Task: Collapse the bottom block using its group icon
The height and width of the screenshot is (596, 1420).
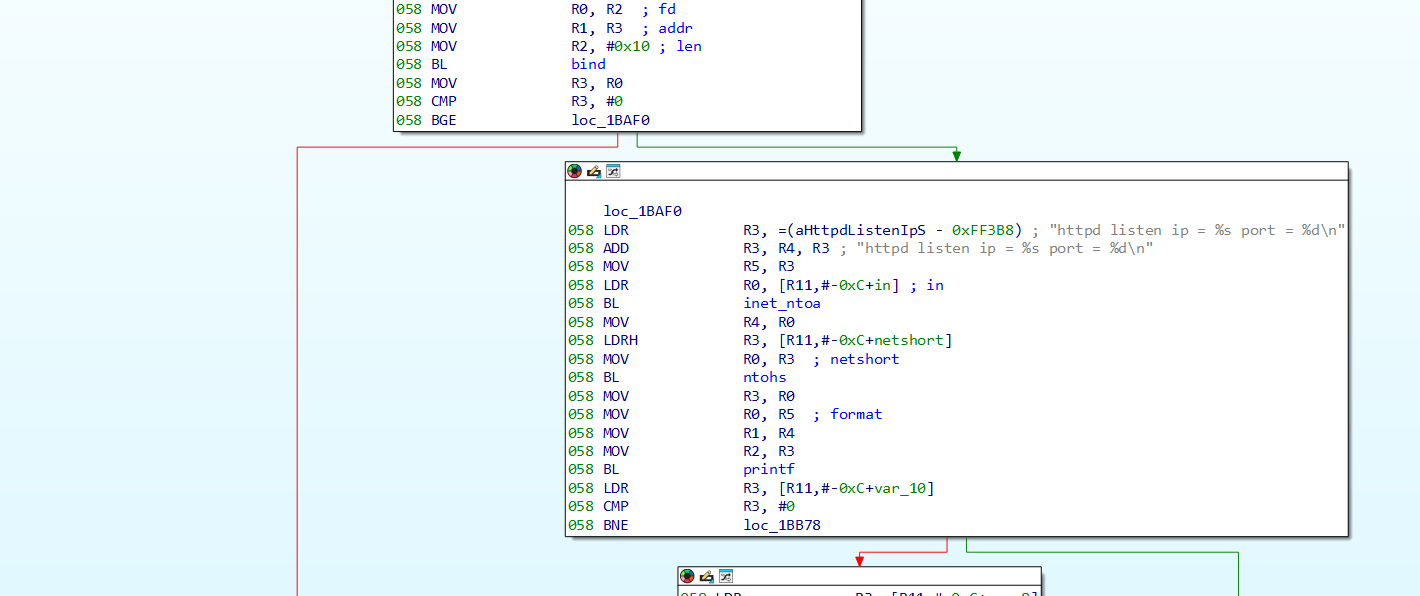Action: (726, 576)
